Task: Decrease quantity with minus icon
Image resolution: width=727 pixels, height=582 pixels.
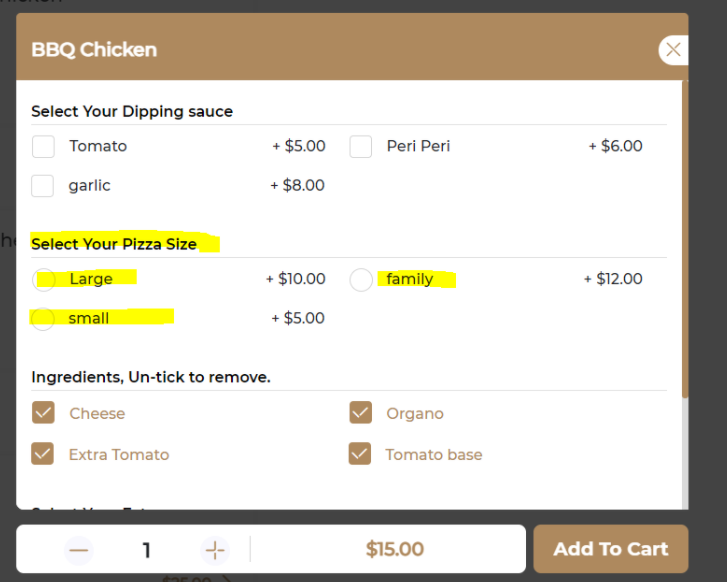Action: click(79, 550)
